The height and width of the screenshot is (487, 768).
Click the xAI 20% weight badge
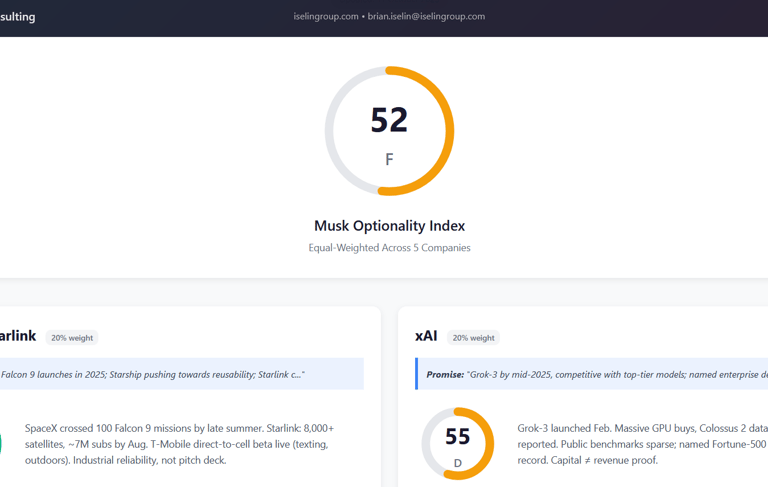click(473, 338)
